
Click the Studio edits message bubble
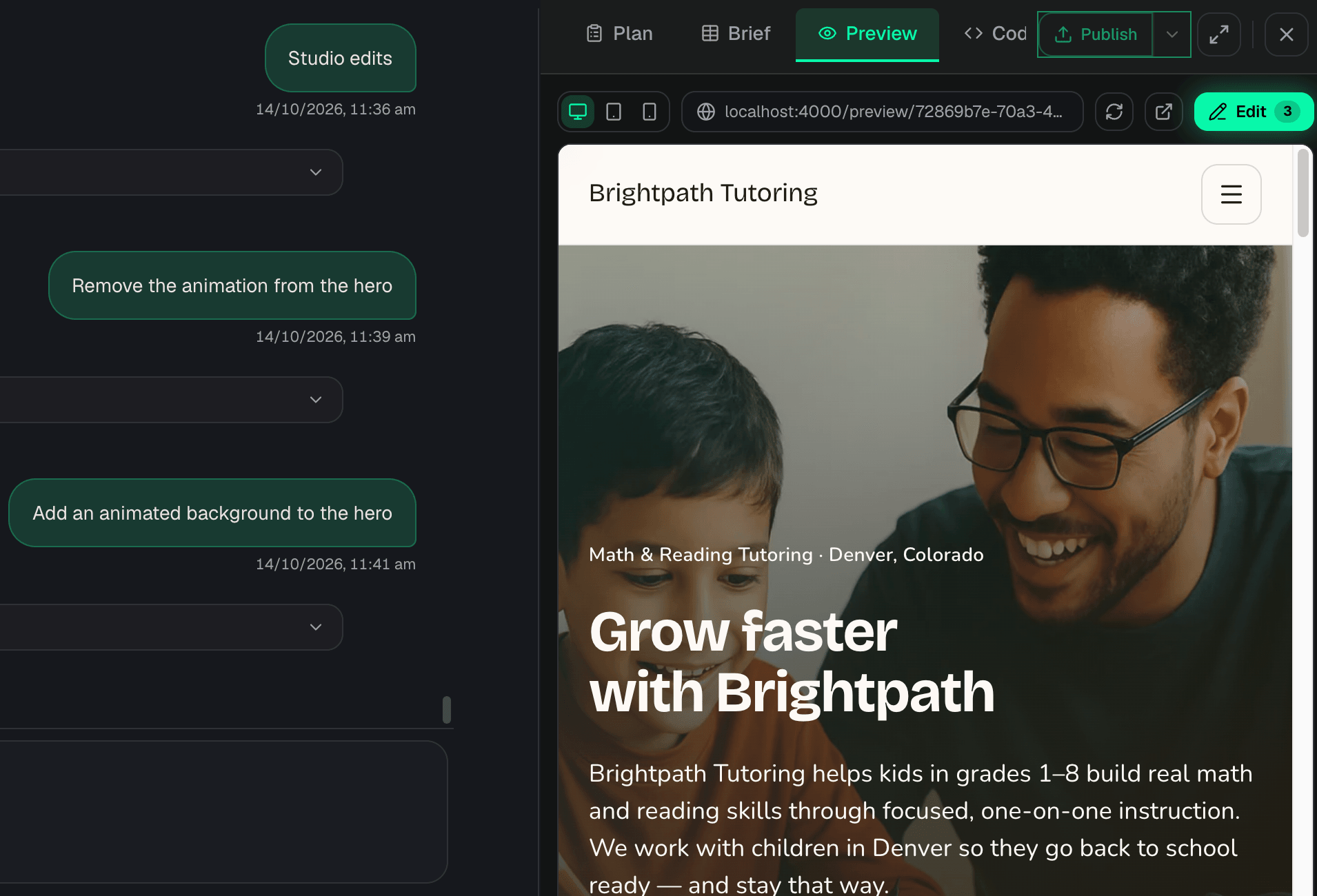pos(341,58)
